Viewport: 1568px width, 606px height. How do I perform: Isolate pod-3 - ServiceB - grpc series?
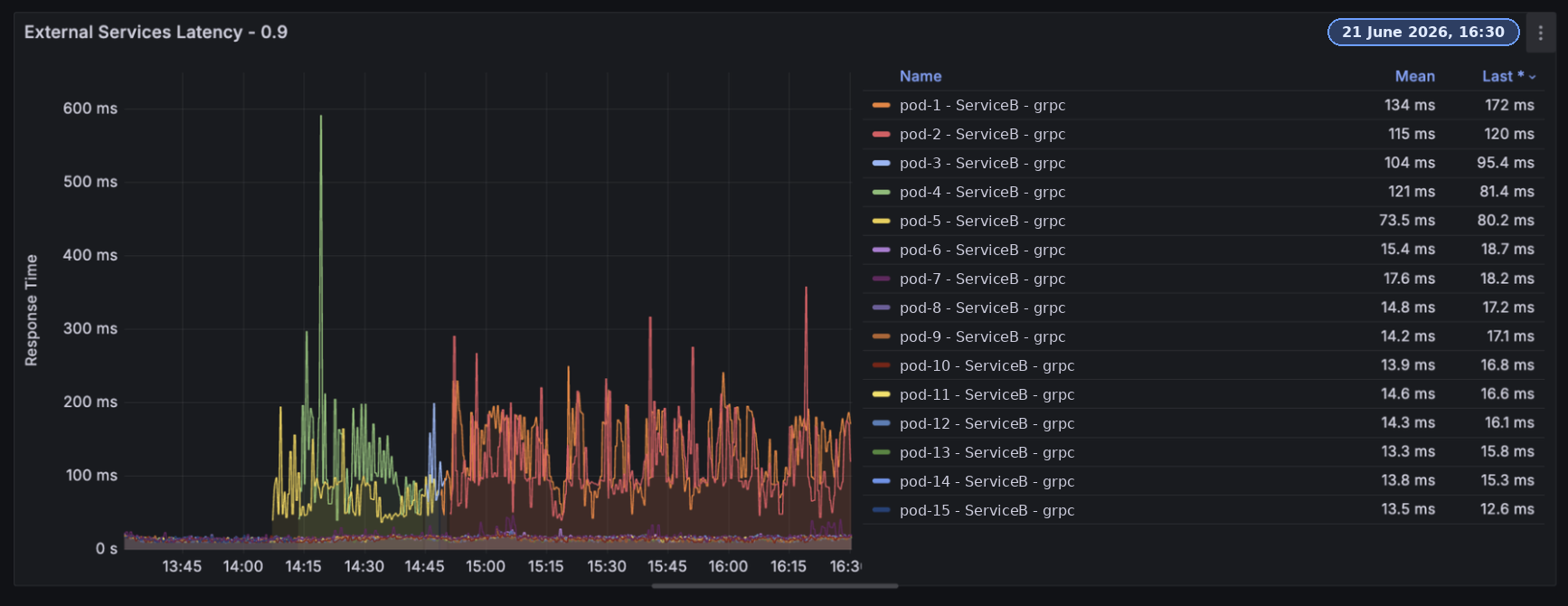[982, 164]
